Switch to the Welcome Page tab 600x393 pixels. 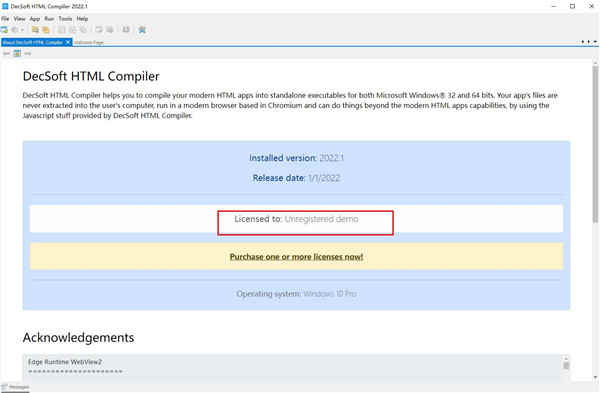[x=89, y=42]
